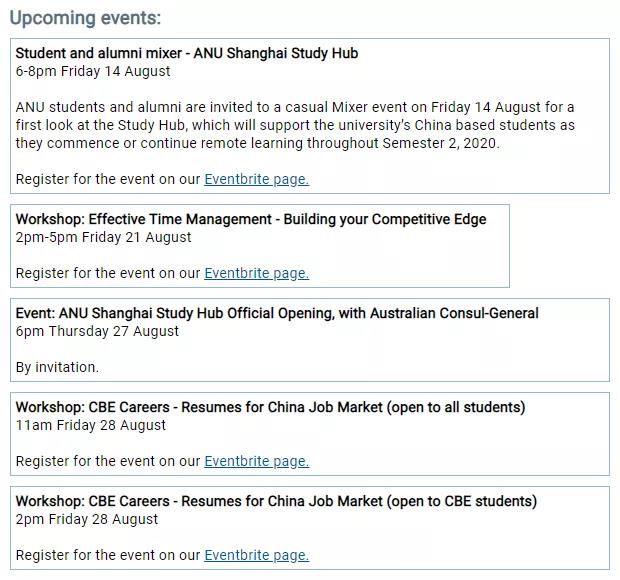Click Register text in the mixer event box
620x580 pixels.
(x=108, y=179)
